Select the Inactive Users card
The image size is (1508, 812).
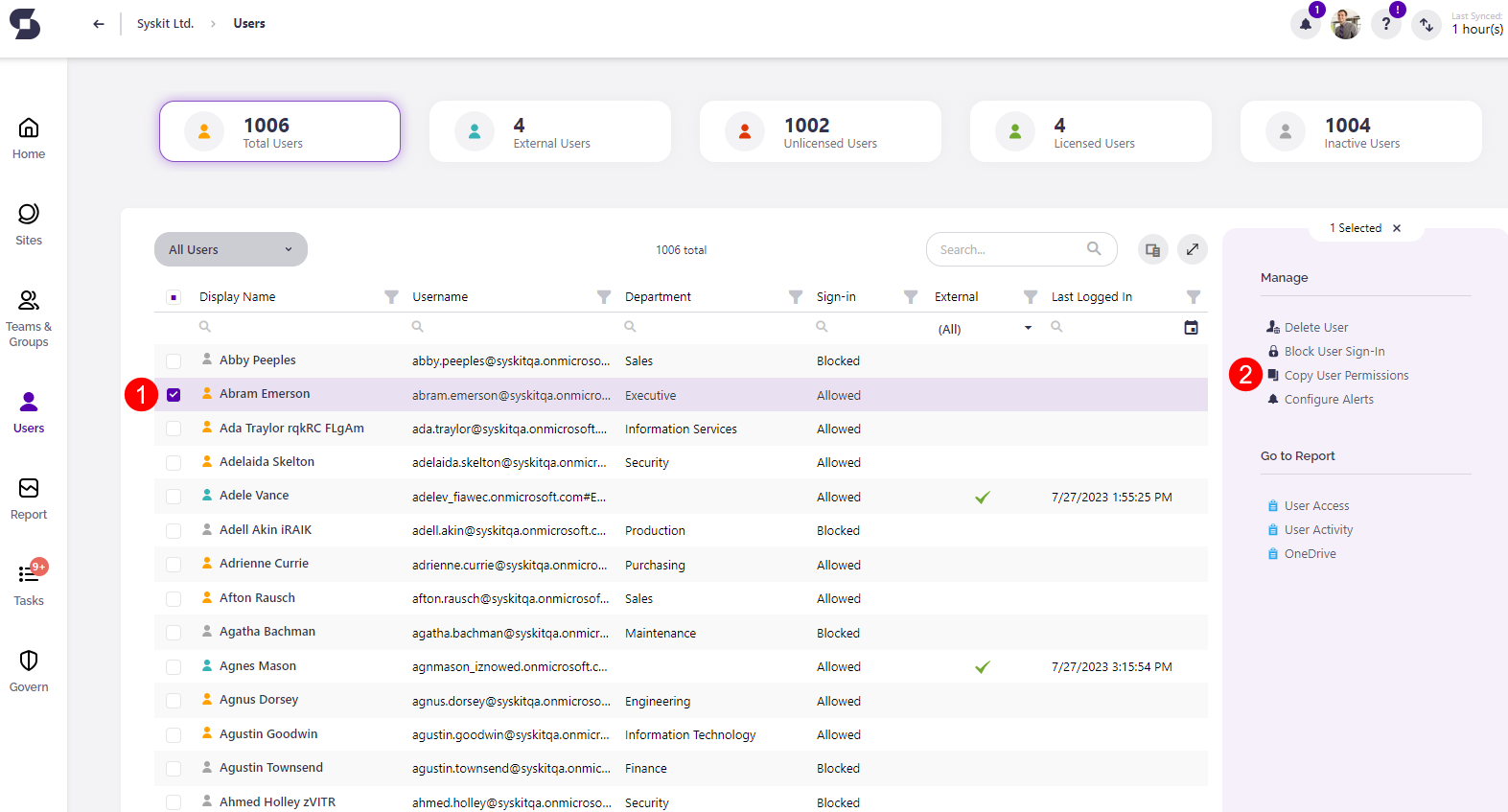[1361, 131]
